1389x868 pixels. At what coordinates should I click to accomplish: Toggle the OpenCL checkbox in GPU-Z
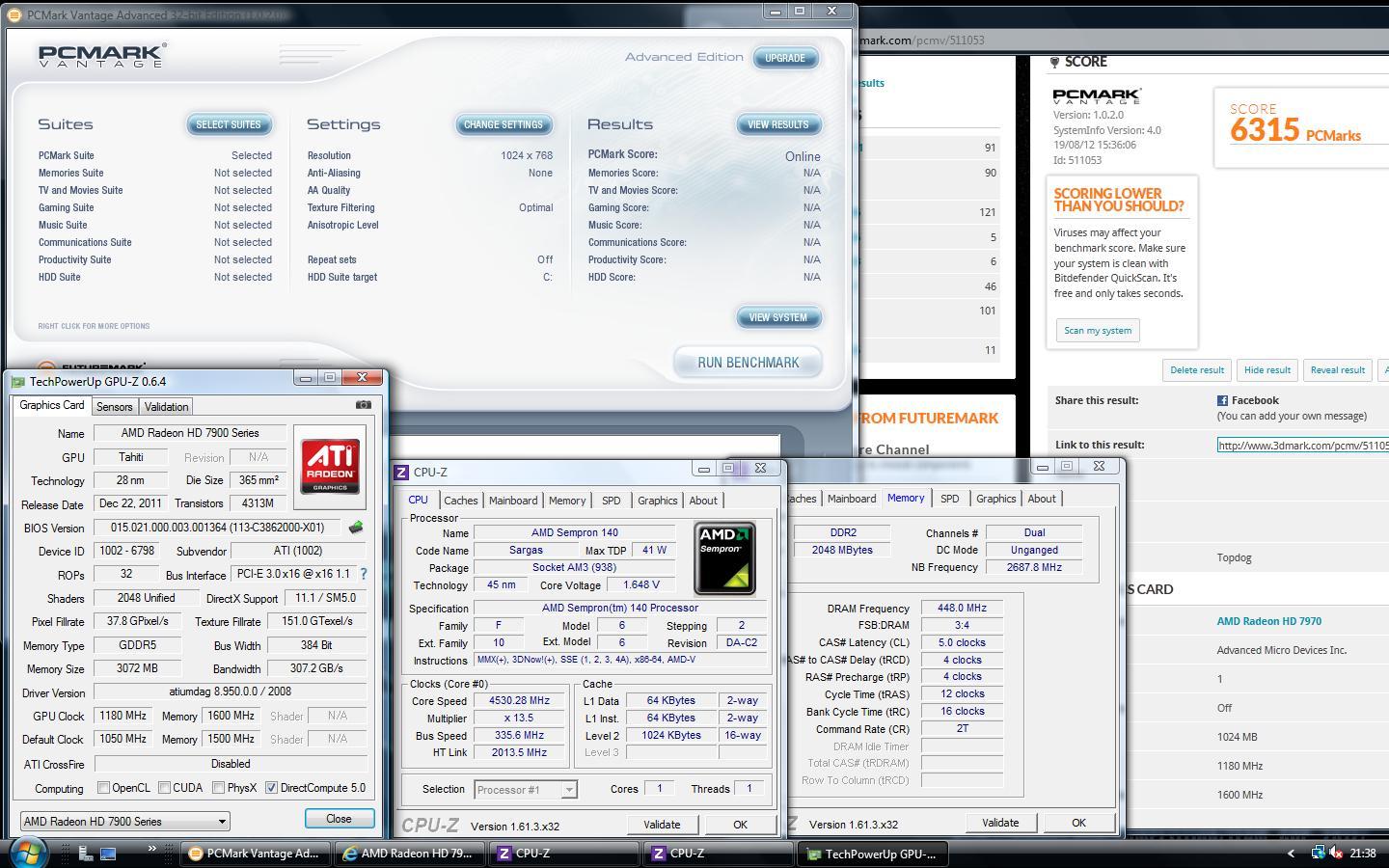(x=103, y=788)
